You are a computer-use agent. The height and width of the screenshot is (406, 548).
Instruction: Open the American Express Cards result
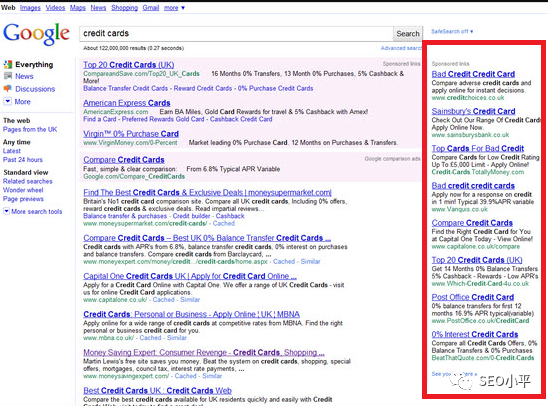click(127, 103)
